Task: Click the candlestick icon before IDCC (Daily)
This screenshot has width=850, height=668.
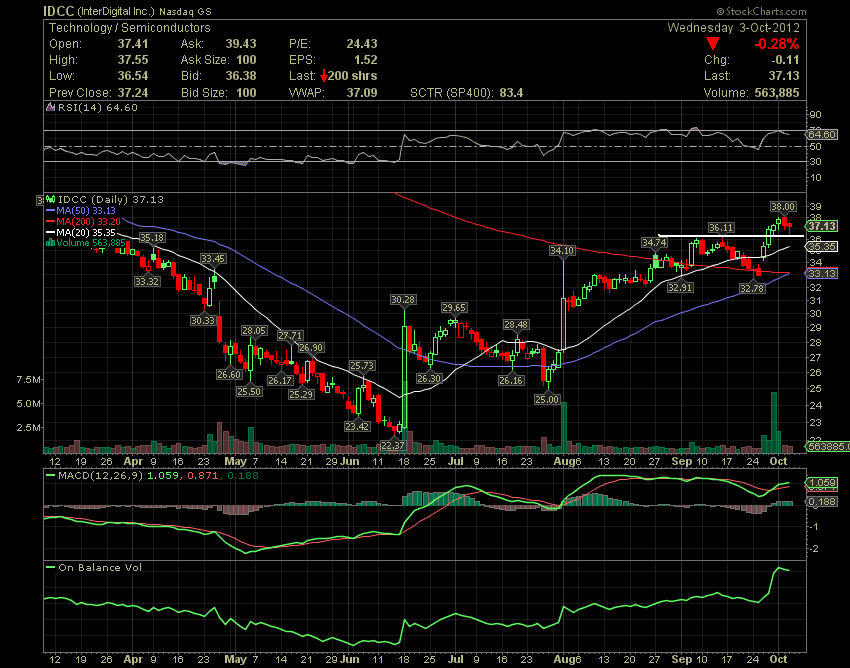Action: (51, 200)
